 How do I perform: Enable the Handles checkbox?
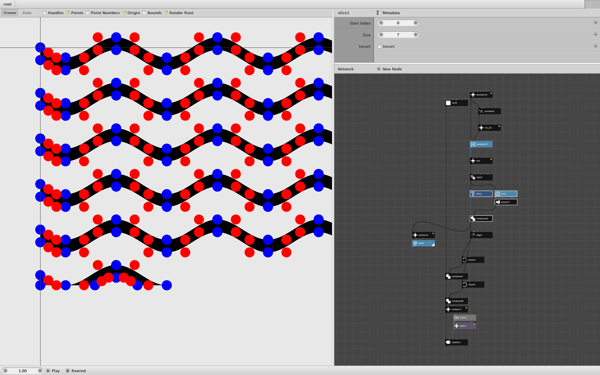tap(44, 13)
